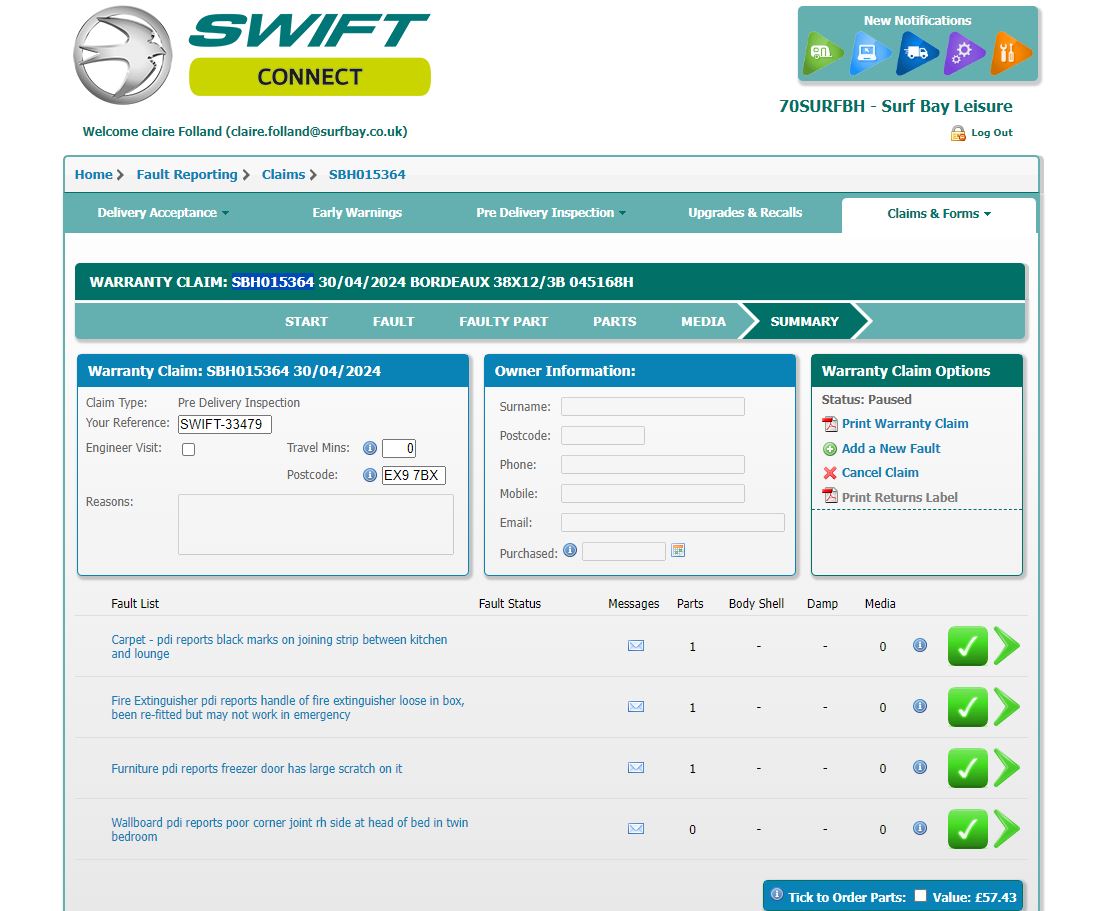The width and height of the screenshot is (1103, 911).
Task: Click the Home breadcrumb link
Action: pos(94,174)
